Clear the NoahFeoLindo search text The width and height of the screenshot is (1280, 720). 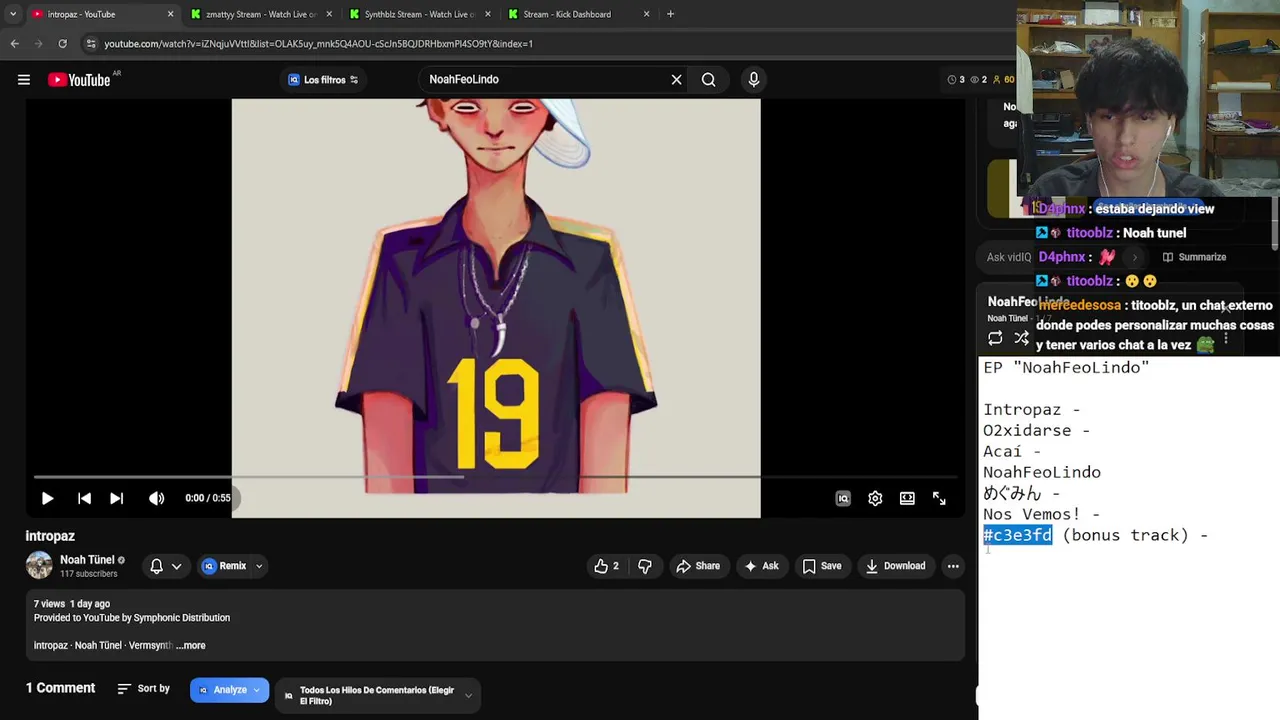[676, 79]
